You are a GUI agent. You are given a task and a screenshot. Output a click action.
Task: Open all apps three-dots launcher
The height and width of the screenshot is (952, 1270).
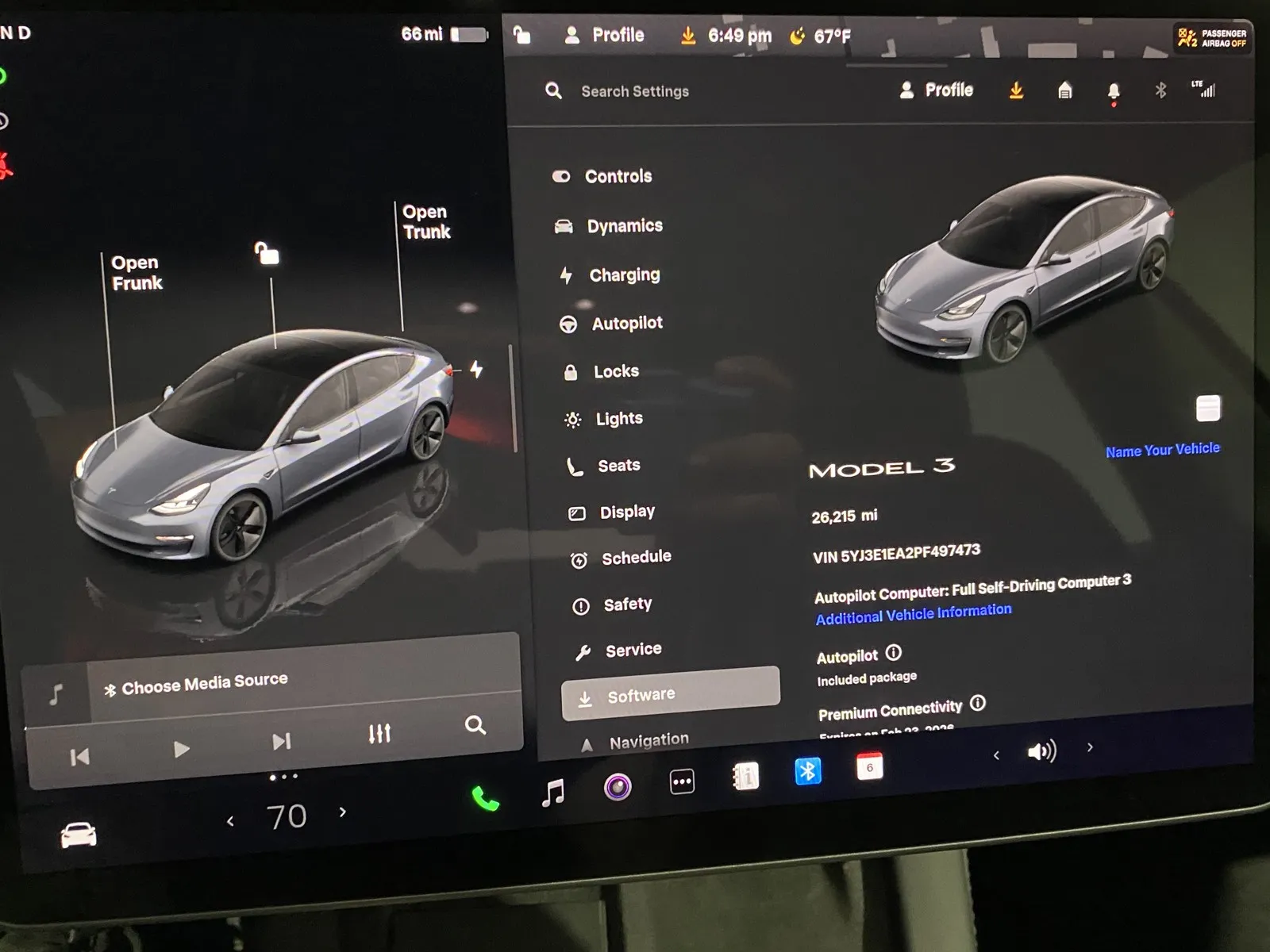point(682,781)
